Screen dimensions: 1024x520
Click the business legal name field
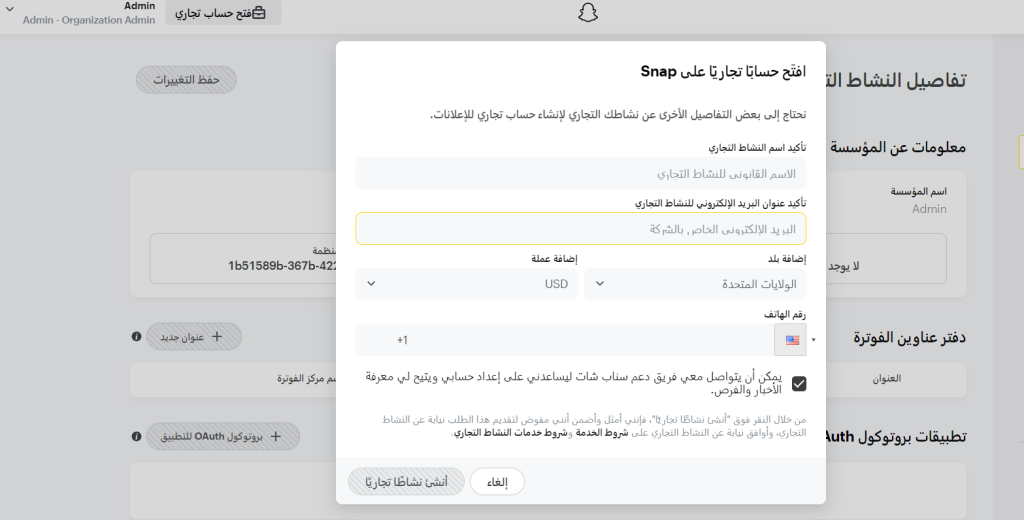[x=581, y=173]
